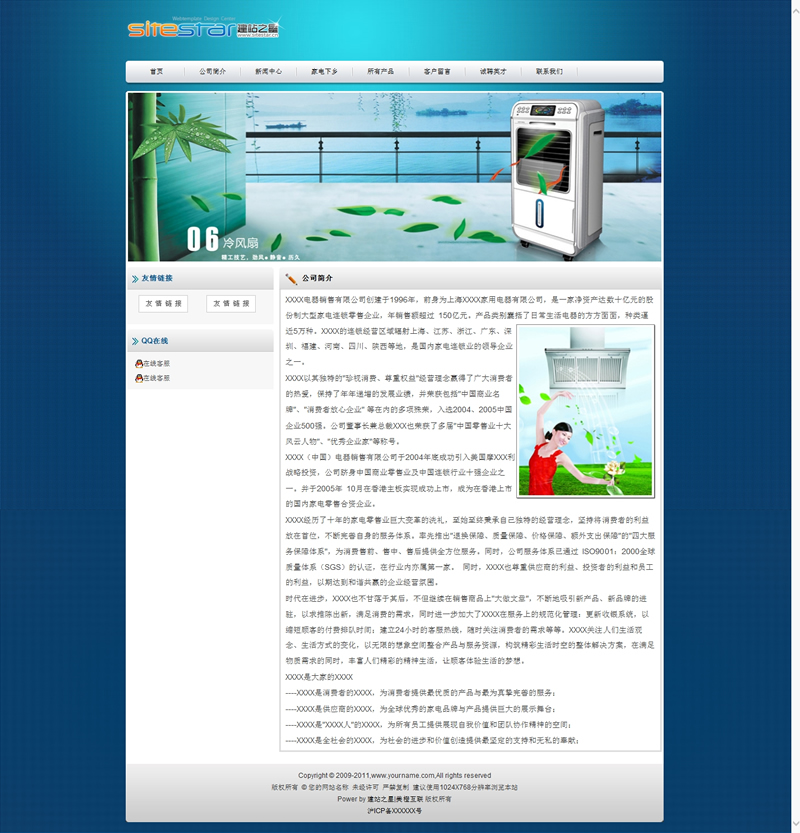The image size is (800, 833).
Task: Click the woman in red dress photo
Action: (x=585, y=411)
